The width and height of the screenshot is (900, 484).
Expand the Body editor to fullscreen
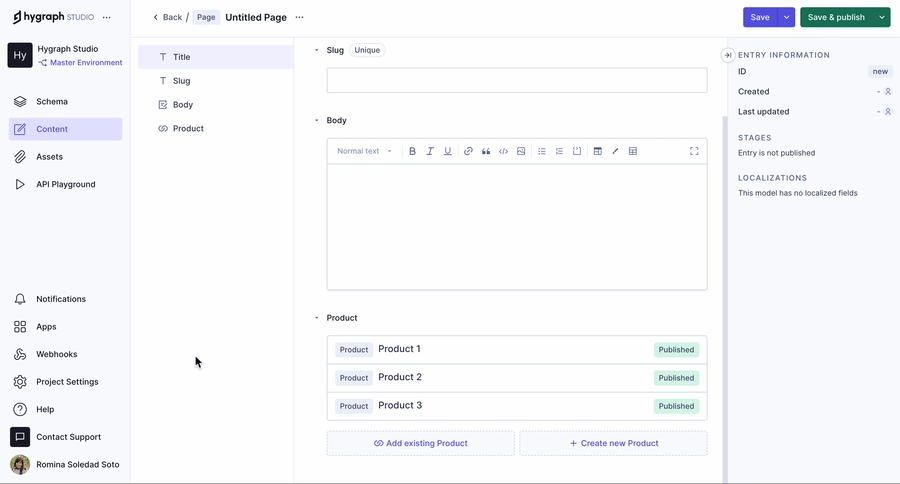[x=694, y=151]
